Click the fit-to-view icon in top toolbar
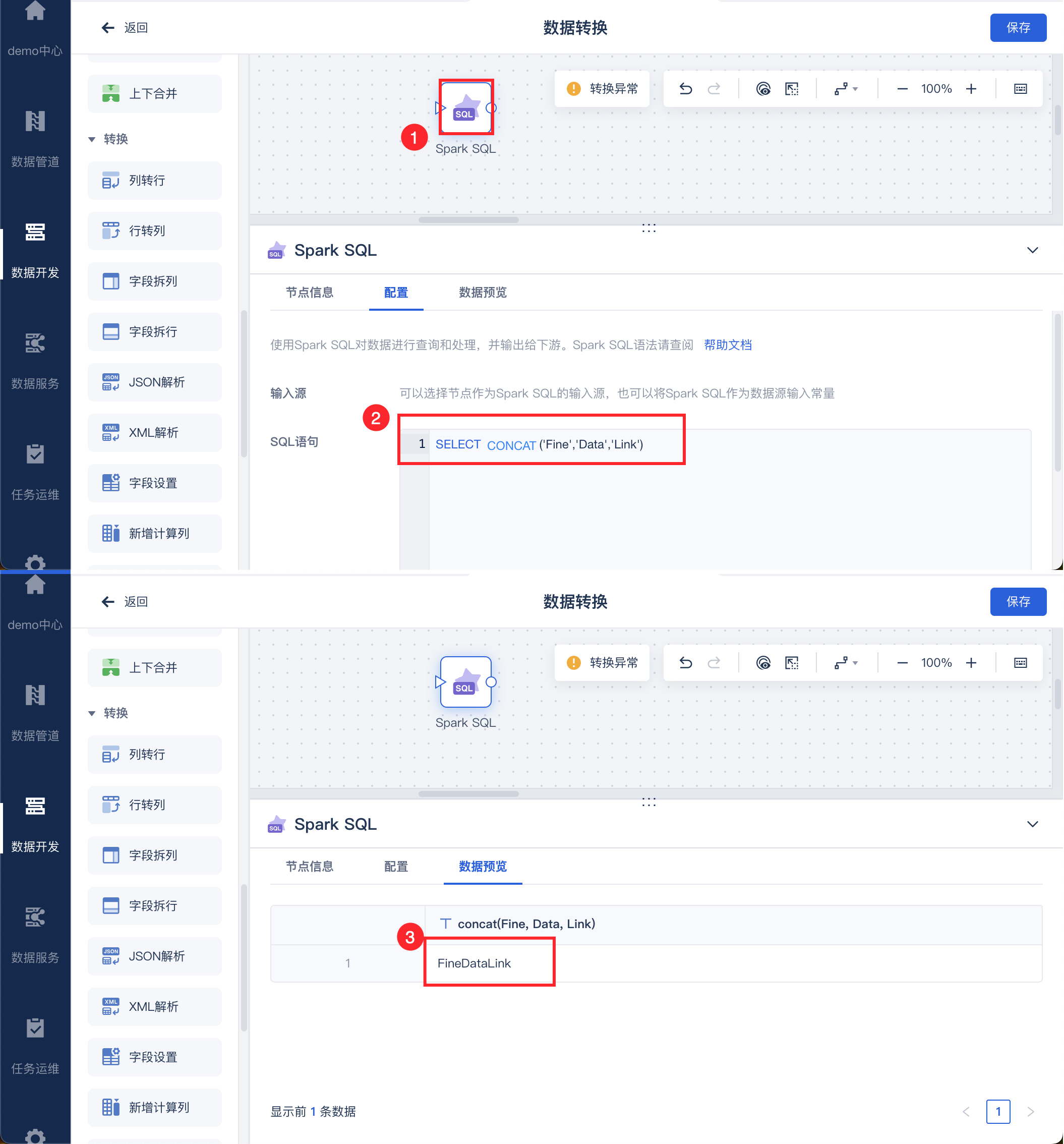Image resolution: width=1064 pixels, height=1144 pixels. point(792,89)
